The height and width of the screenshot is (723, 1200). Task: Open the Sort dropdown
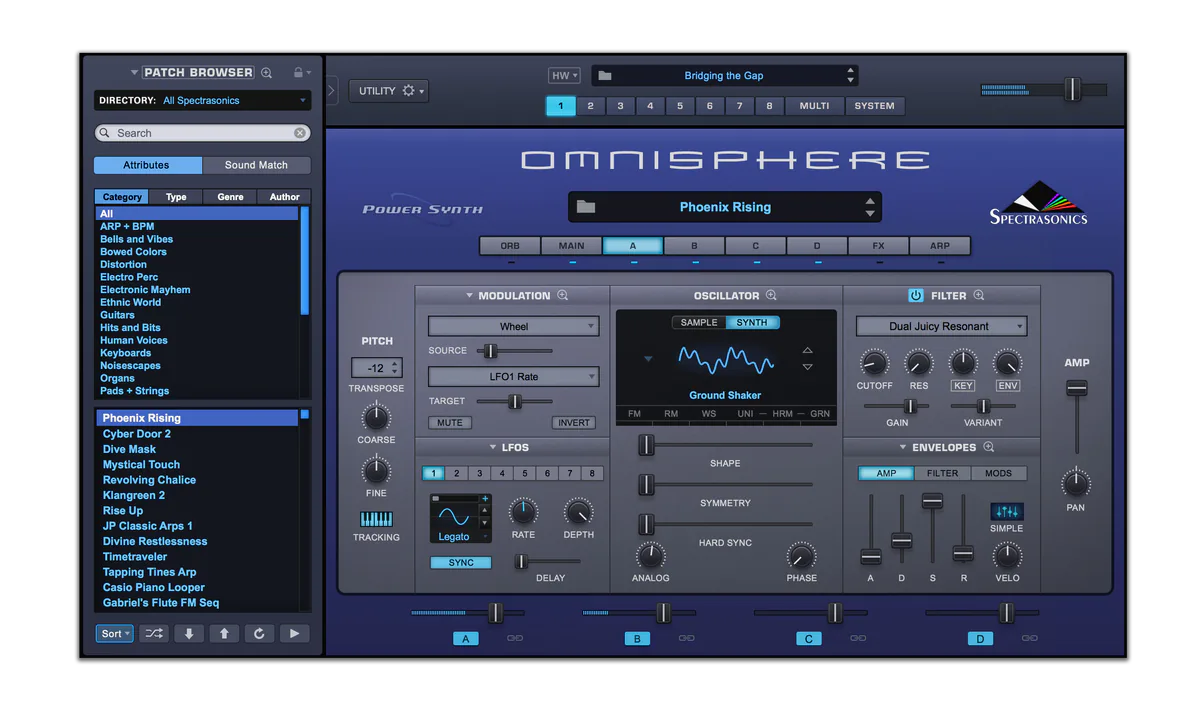tap(115, 633)
